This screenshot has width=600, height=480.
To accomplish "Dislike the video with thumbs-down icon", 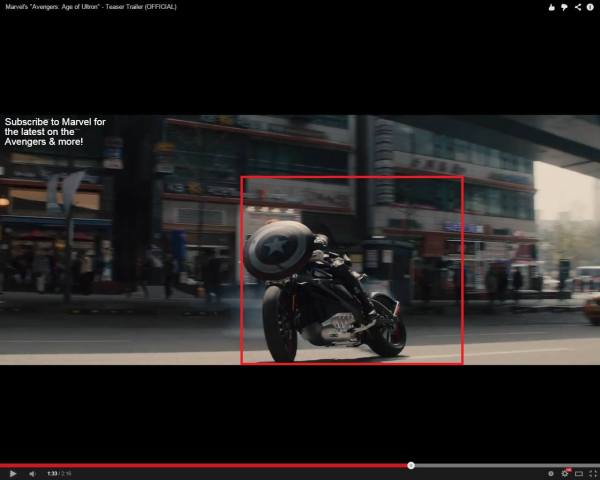I will coord(564,7).
